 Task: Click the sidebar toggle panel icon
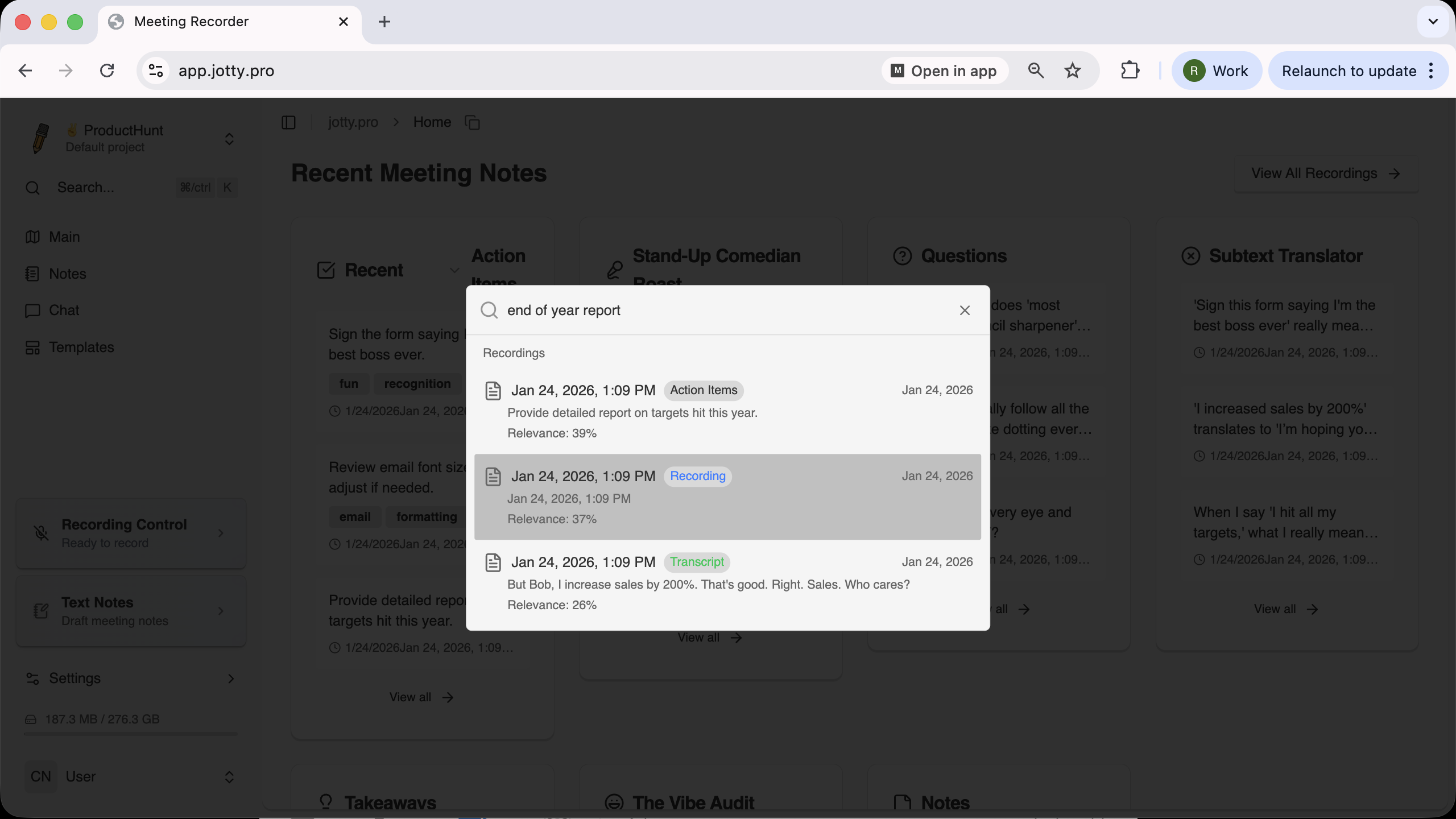[x=288, y=122]
